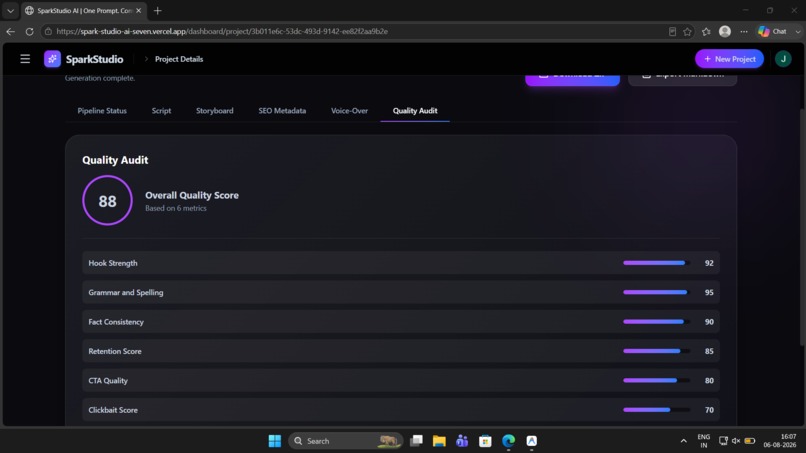Open File Explorer from taskbar

click(439, 441)
